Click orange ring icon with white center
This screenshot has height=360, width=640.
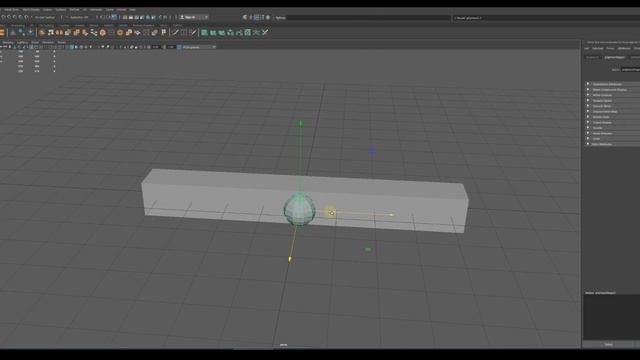click(x=103, y=32)
